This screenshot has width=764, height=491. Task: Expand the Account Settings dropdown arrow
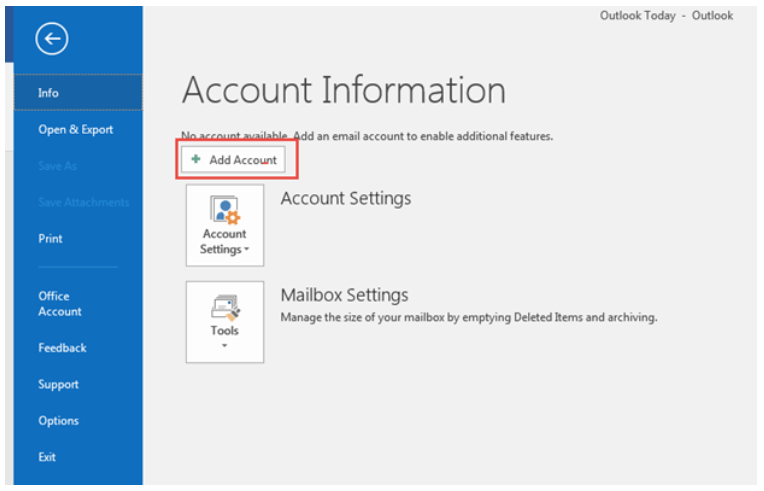pos(246,250)
